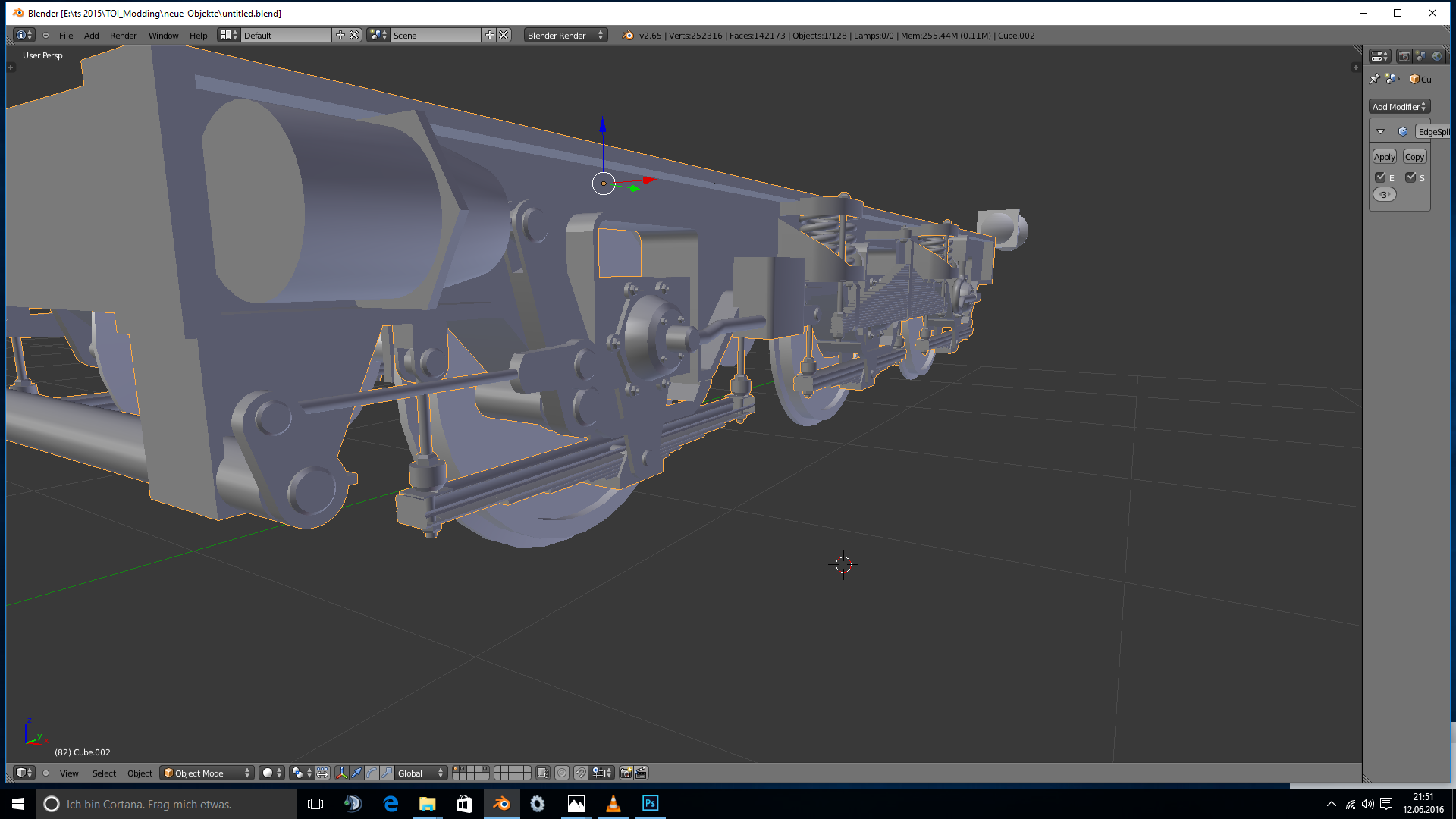The height and width of the screenshot is (819, 1456).
Task: Open the Render menu
Action: tap(123, 36)
